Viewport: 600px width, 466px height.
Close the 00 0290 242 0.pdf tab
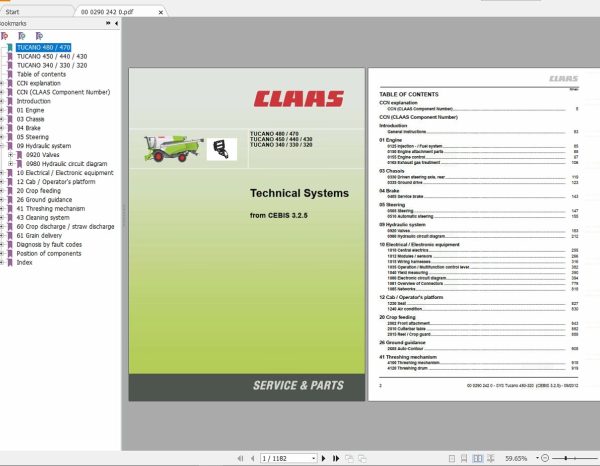(161, 12)
